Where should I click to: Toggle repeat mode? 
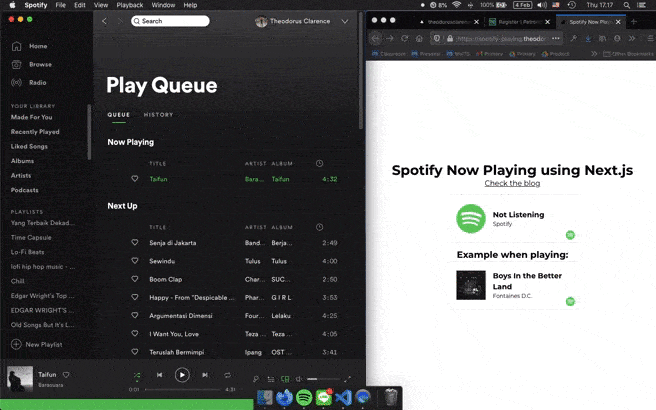click(227, 375)
